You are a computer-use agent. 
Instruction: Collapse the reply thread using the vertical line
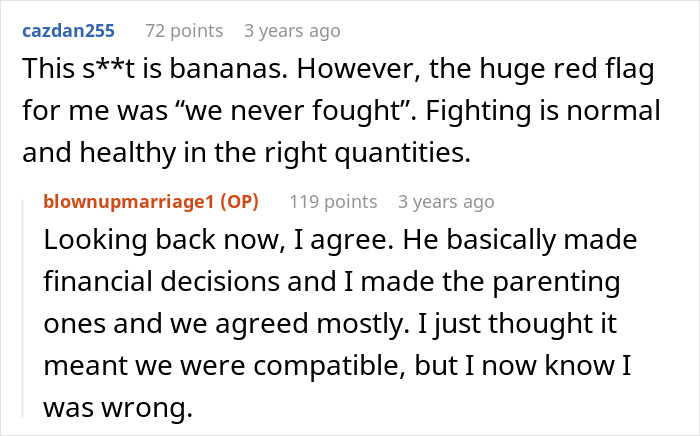coord(23,309)
